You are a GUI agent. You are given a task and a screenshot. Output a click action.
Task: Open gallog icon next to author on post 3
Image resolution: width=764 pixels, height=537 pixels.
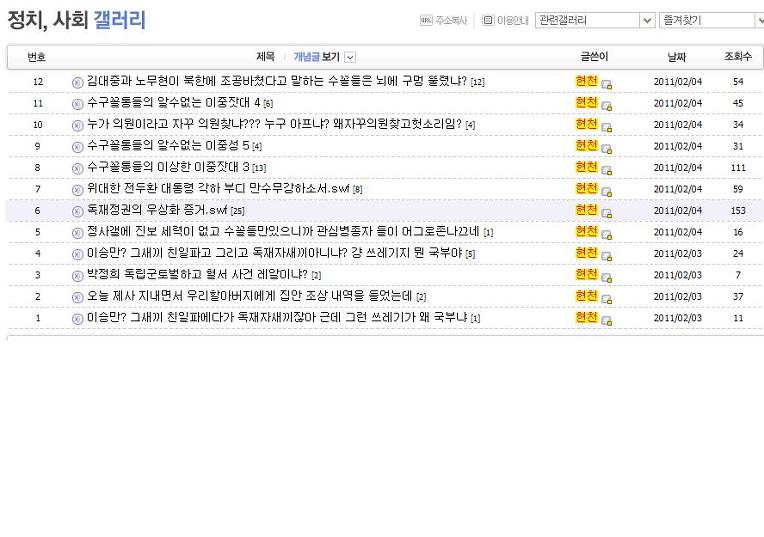tap(607, 277)
